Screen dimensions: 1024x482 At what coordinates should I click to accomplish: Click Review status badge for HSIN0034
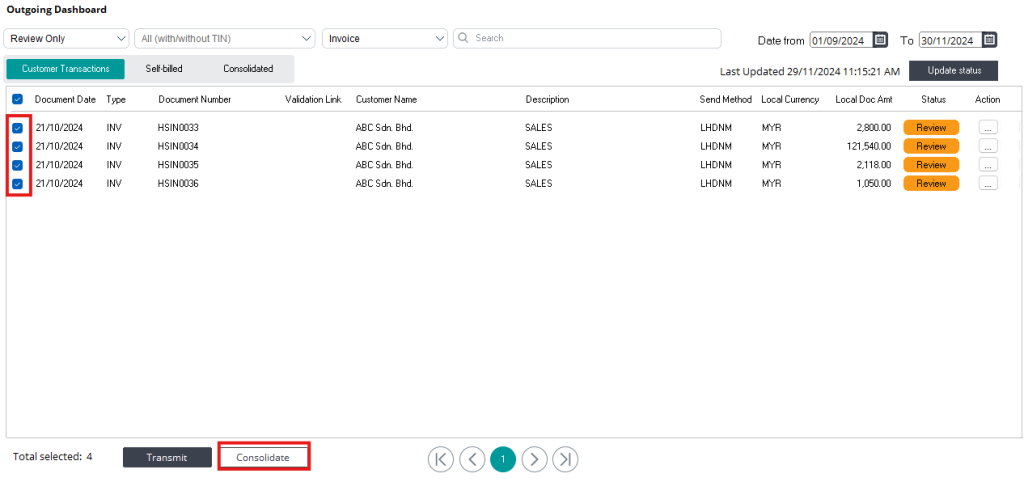click(931, 146)
